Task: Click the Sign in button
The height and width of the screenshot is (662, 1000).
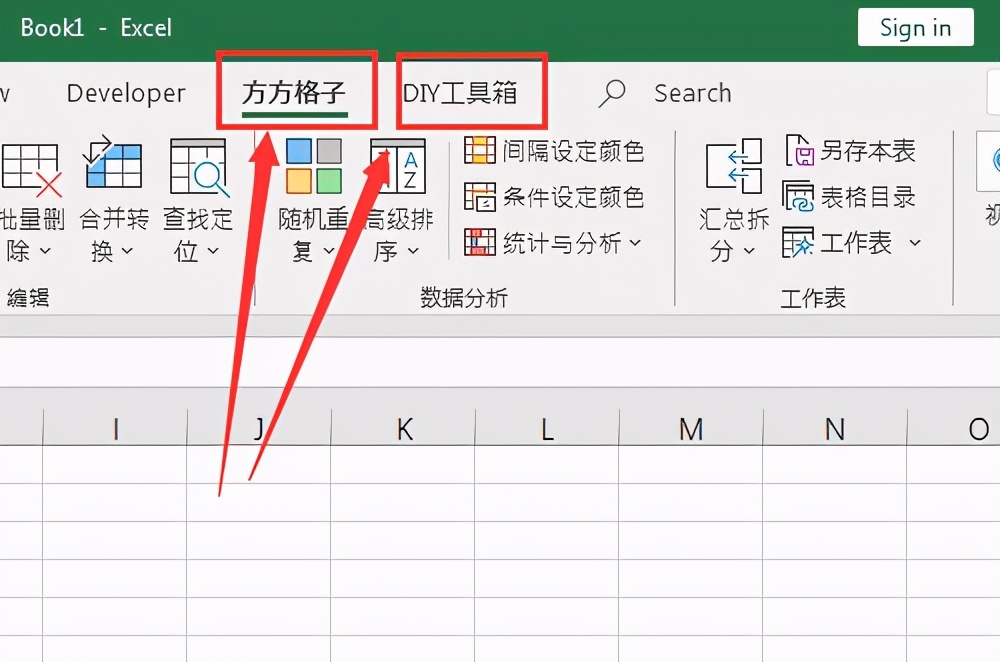Action: [x=915, y=27]
